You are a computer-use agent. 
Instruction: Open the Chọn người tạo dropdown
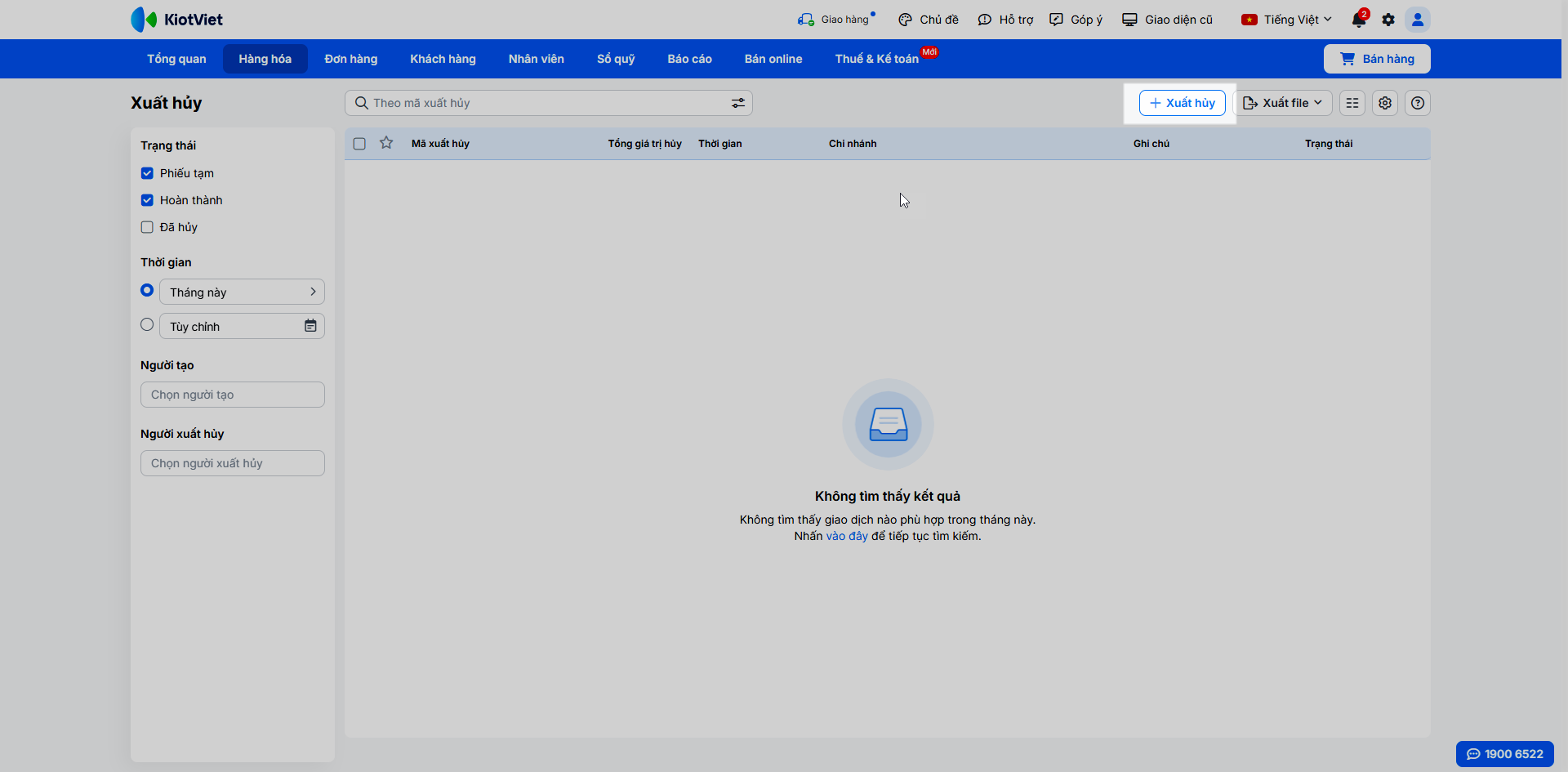point(233,395)
